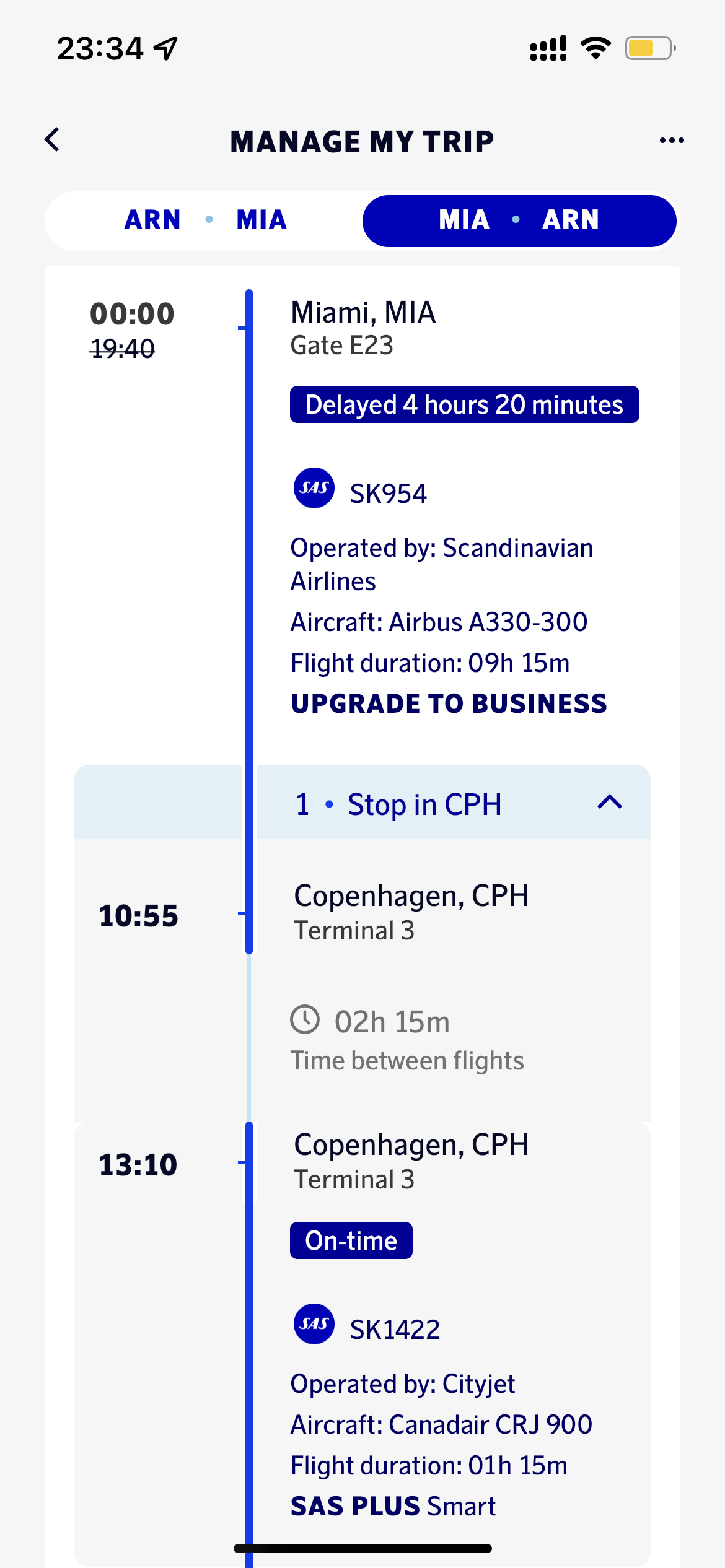Tap the clock icon for layover time

click(305, 1020)
